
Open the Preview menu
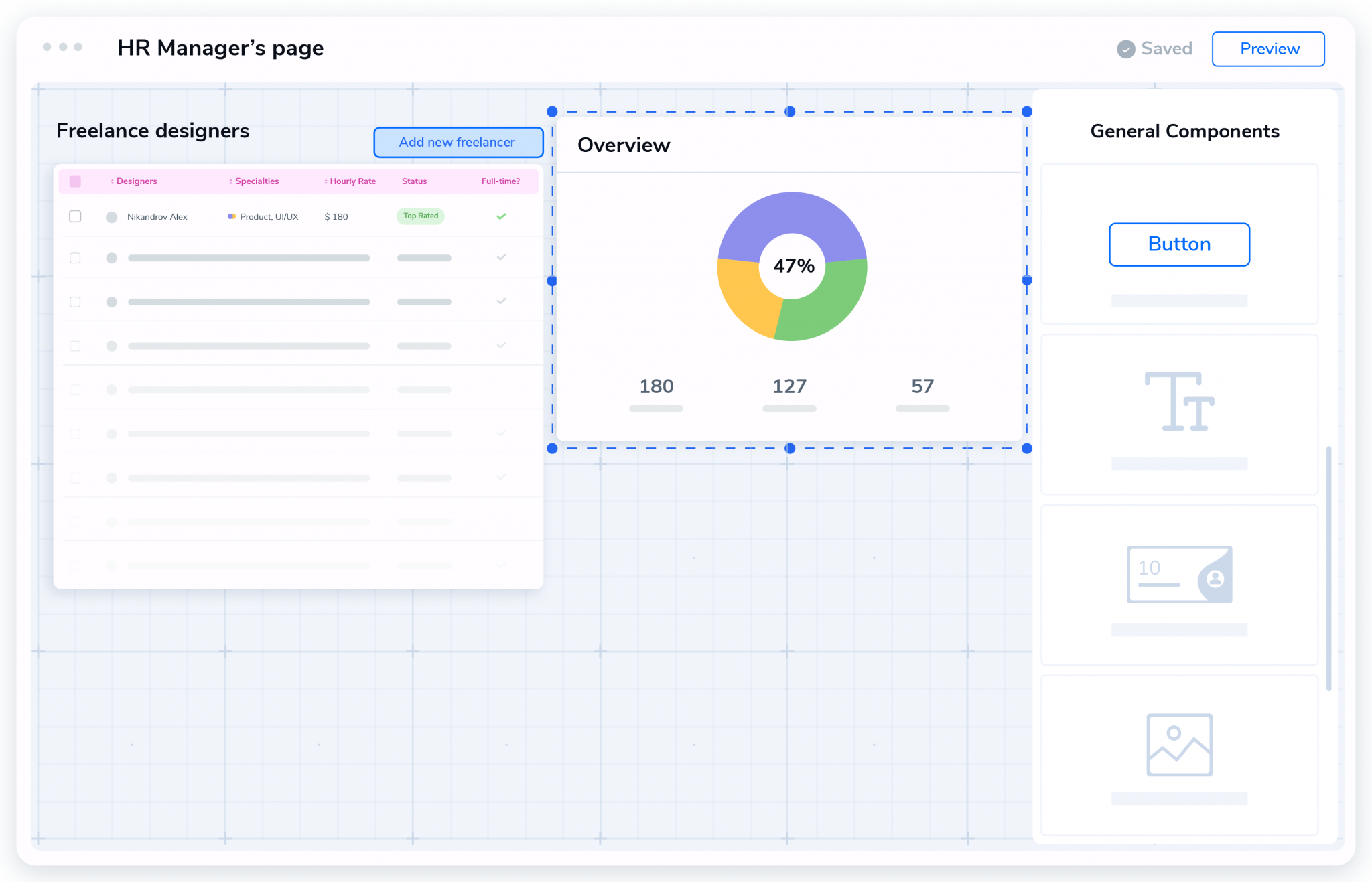coord(1270,48)
